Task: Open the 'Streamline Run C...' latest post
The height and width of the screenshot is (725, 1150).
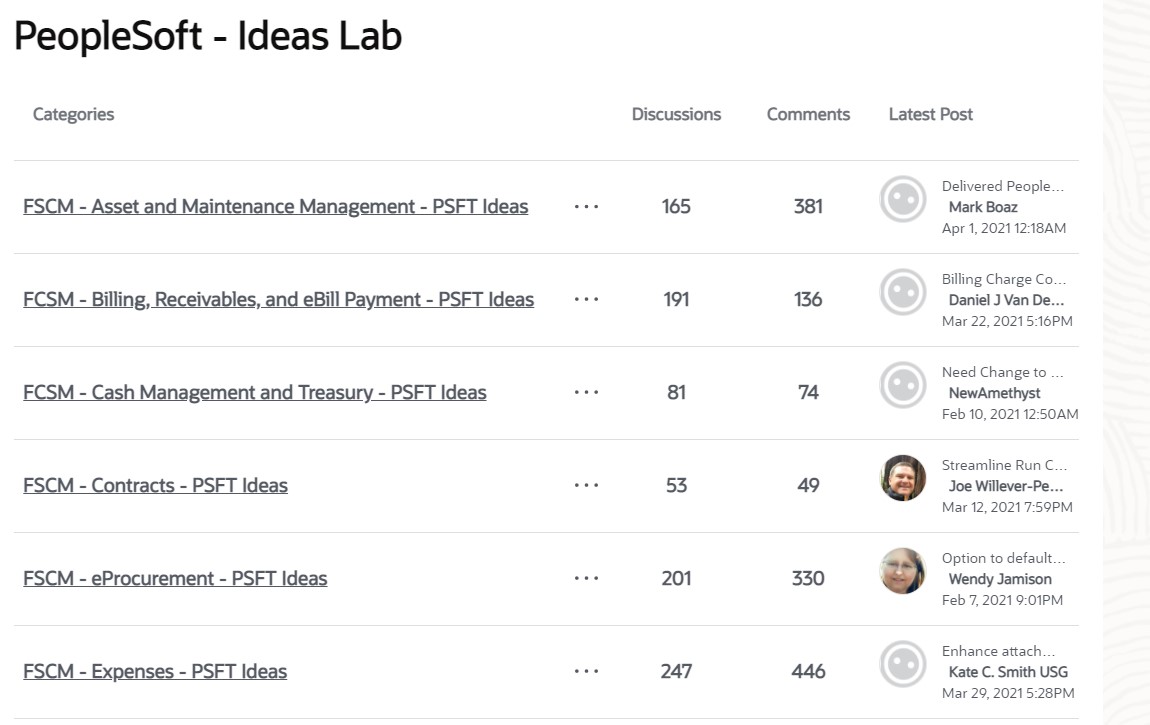Action: click(x=1004, y=465)
